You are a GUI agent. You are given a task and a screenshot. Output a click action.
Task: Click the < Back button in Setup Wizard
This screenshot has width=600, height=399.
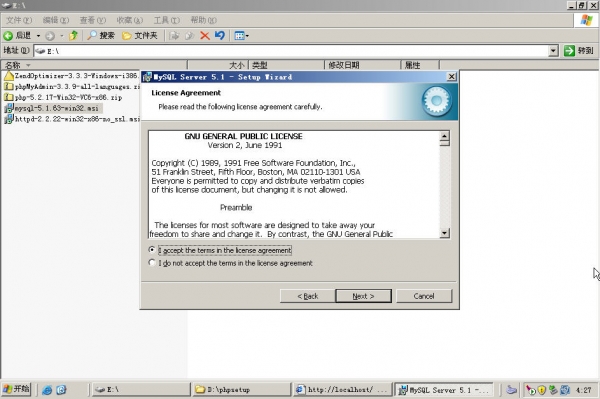pyautogui.click(x=308, y=296)
